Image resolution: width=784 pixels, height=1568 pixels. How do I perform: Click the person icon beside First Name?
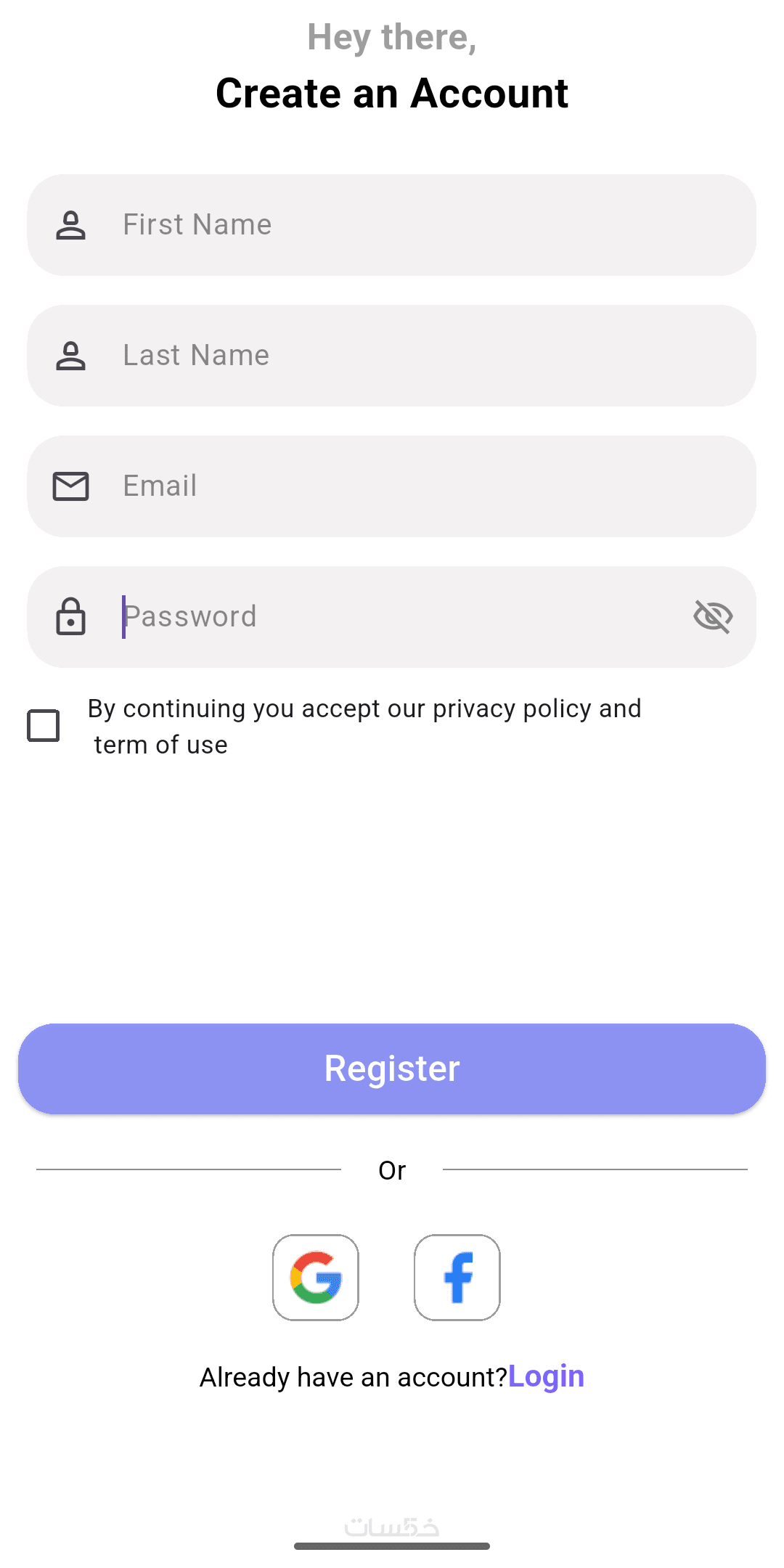(x=71, y=225)
